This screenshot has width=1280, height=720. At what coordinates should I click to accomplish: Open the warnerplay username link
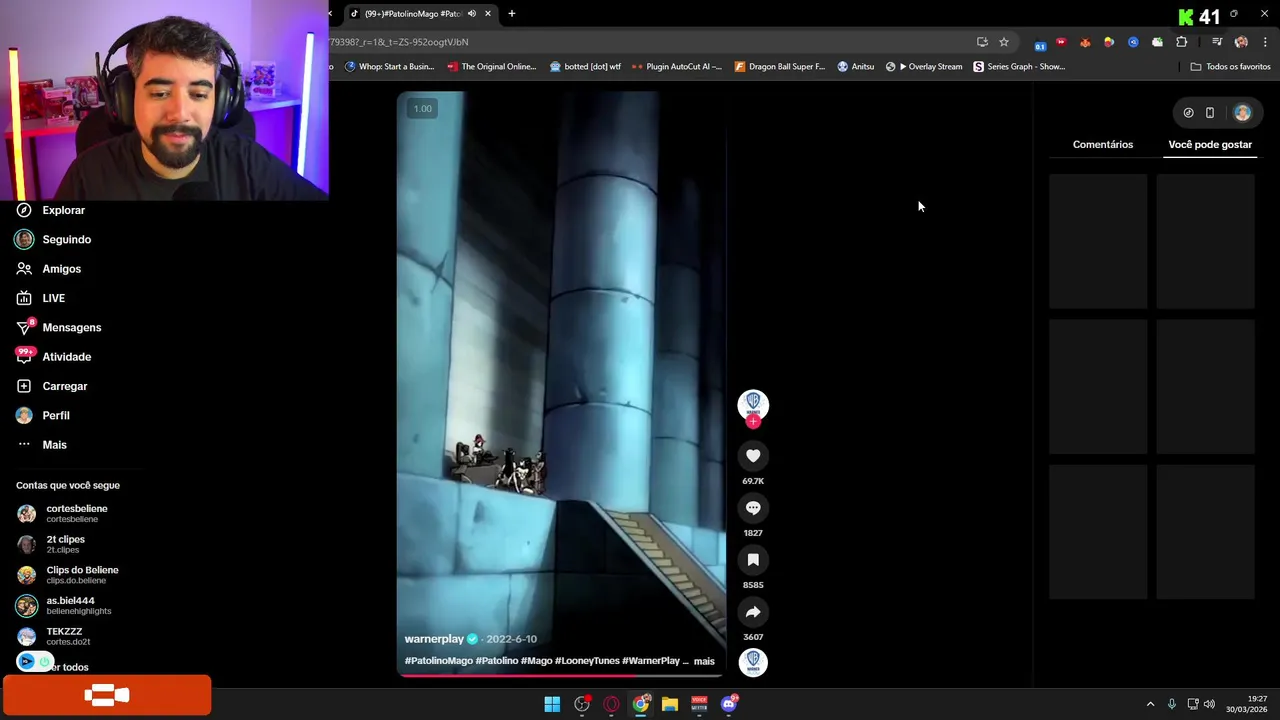click(434, 639)
